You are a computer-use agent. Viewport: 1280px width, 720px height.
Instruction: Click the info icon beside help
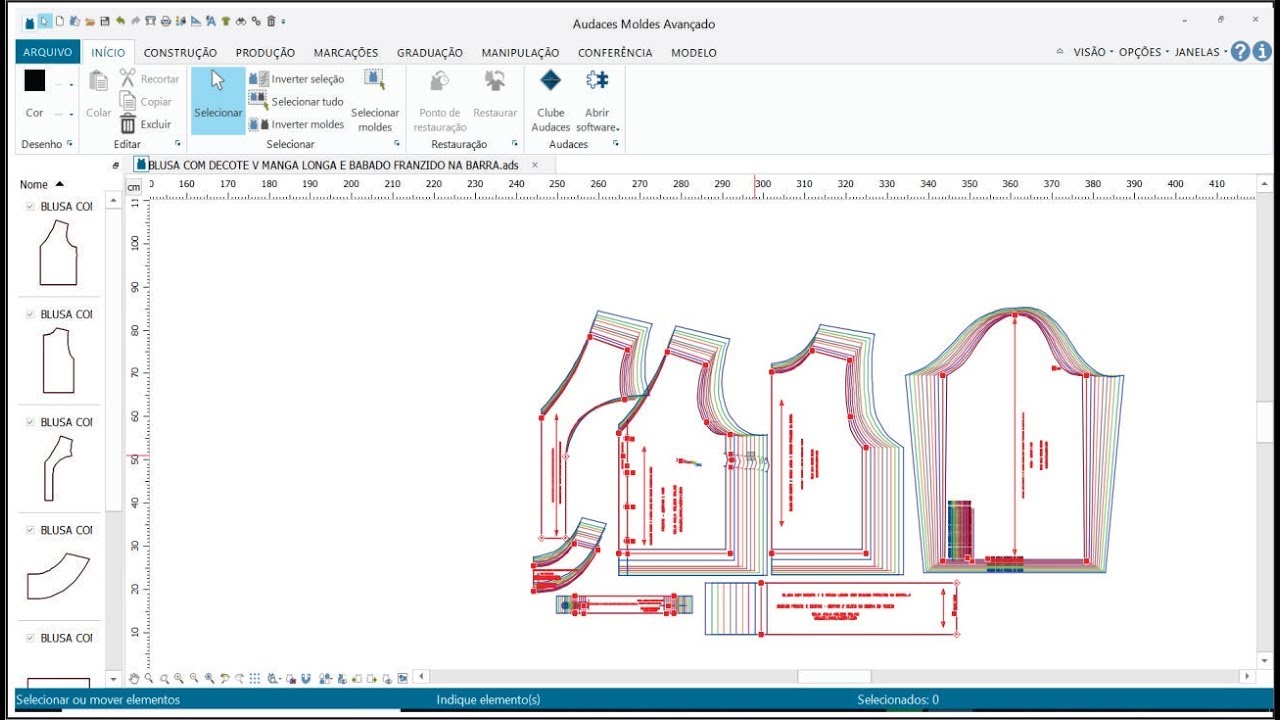pyautogui.click(x=1262, y=52)
